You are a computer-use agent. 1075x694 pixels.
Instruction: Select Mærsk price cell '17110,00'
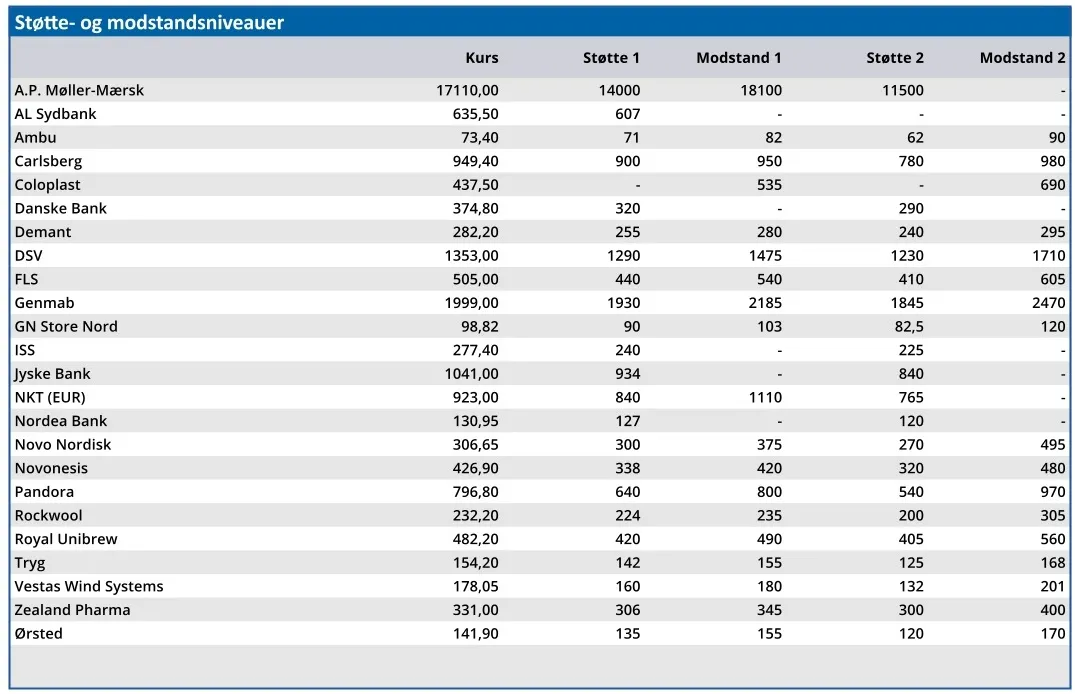click(x=467, y=90)
